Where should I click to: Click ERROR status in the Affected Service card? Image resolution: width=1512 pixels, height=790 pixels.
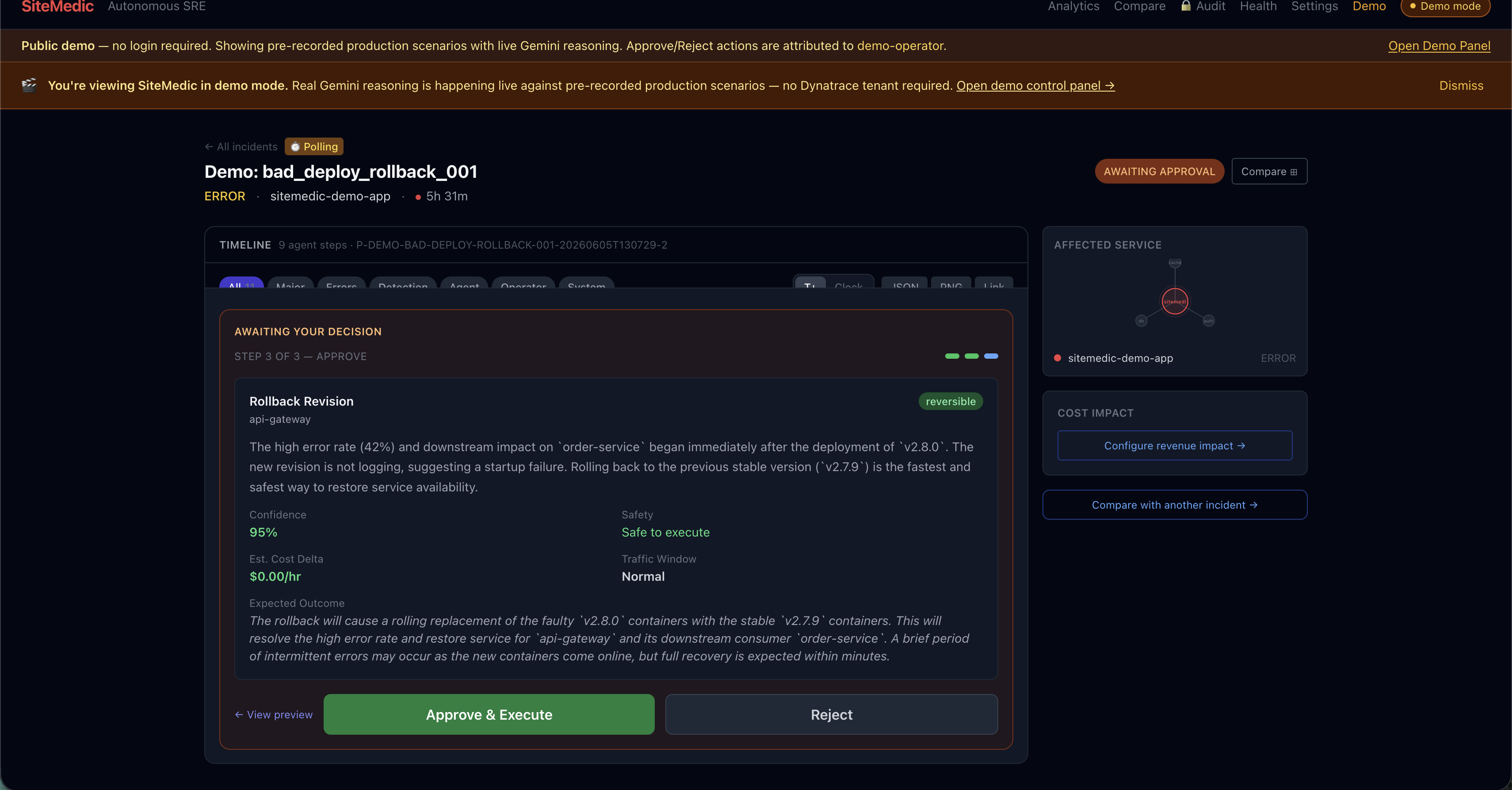click(1278, 358)
